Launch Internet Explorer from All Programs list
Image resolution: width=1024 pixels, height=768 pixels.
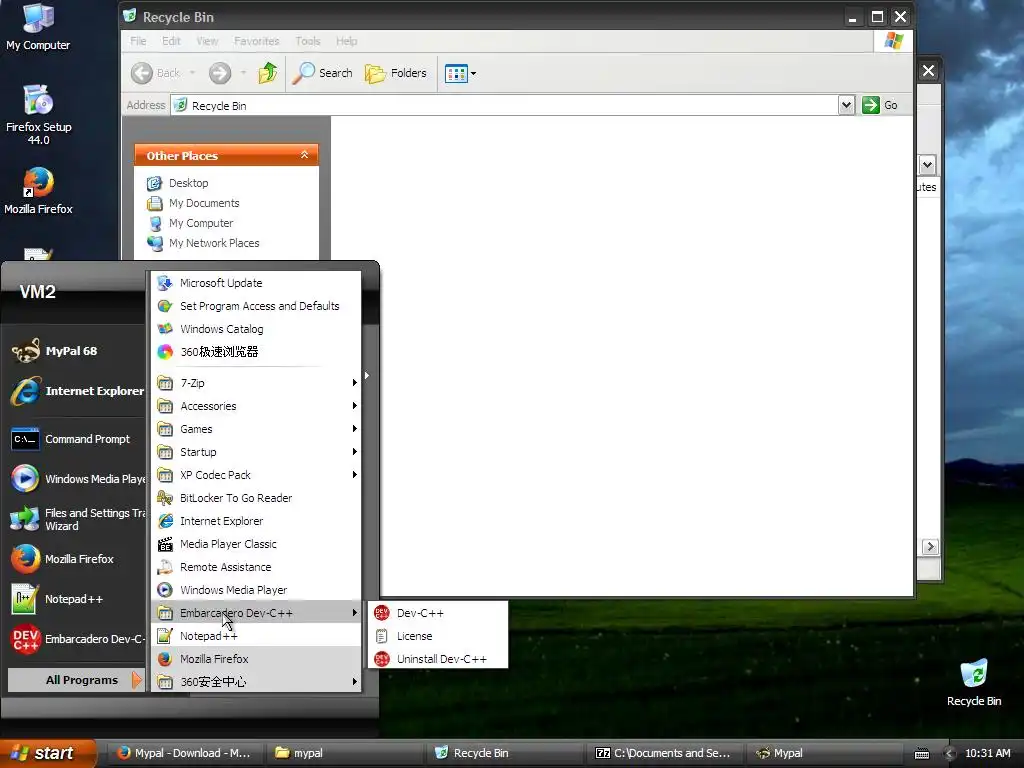pyautogui.click(x=256, y=520)
